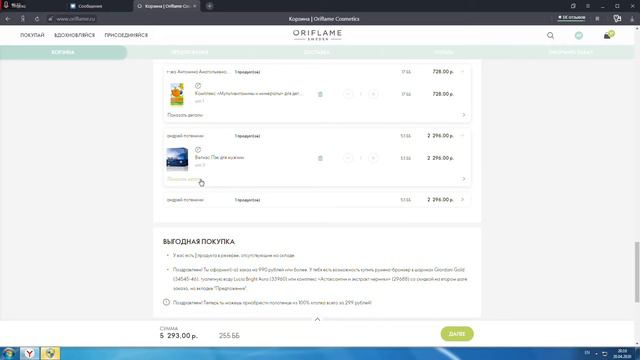640x360 pixels.
Task: Click the clock icon beside the 299 rubles congratulation
Action: click(166, 302)
